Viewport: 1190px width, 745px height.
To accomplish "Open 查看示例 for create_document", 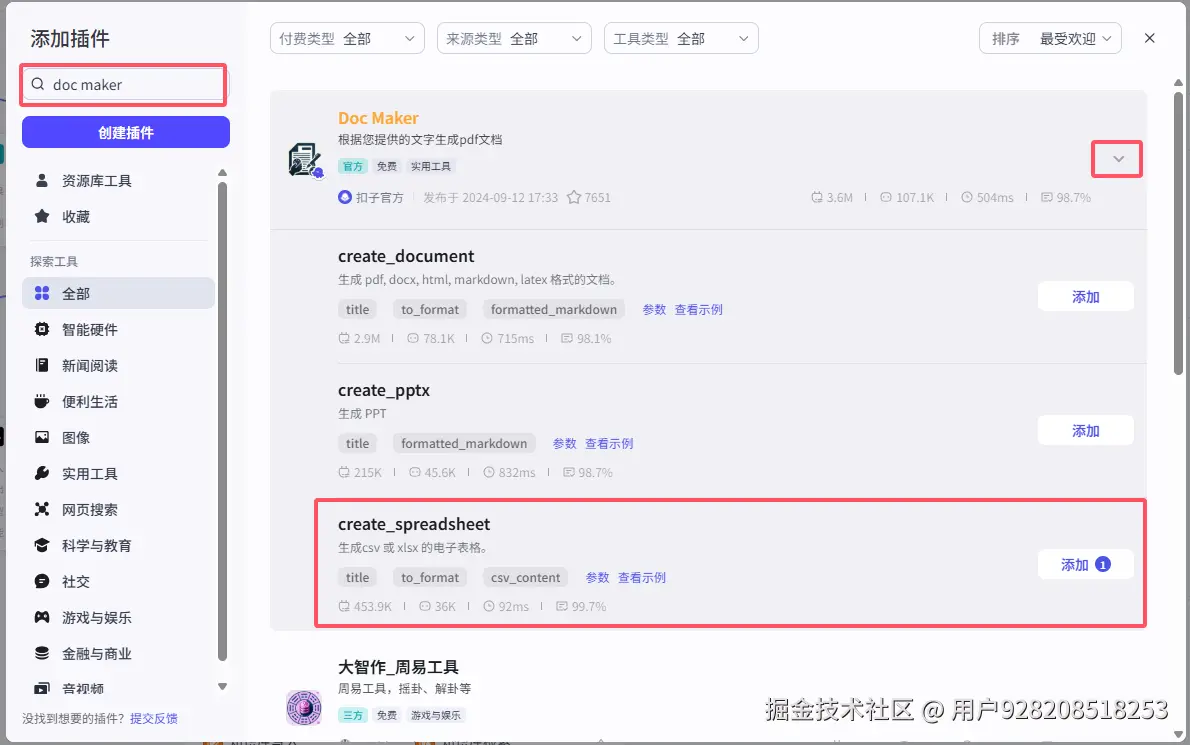I will 698,310.
